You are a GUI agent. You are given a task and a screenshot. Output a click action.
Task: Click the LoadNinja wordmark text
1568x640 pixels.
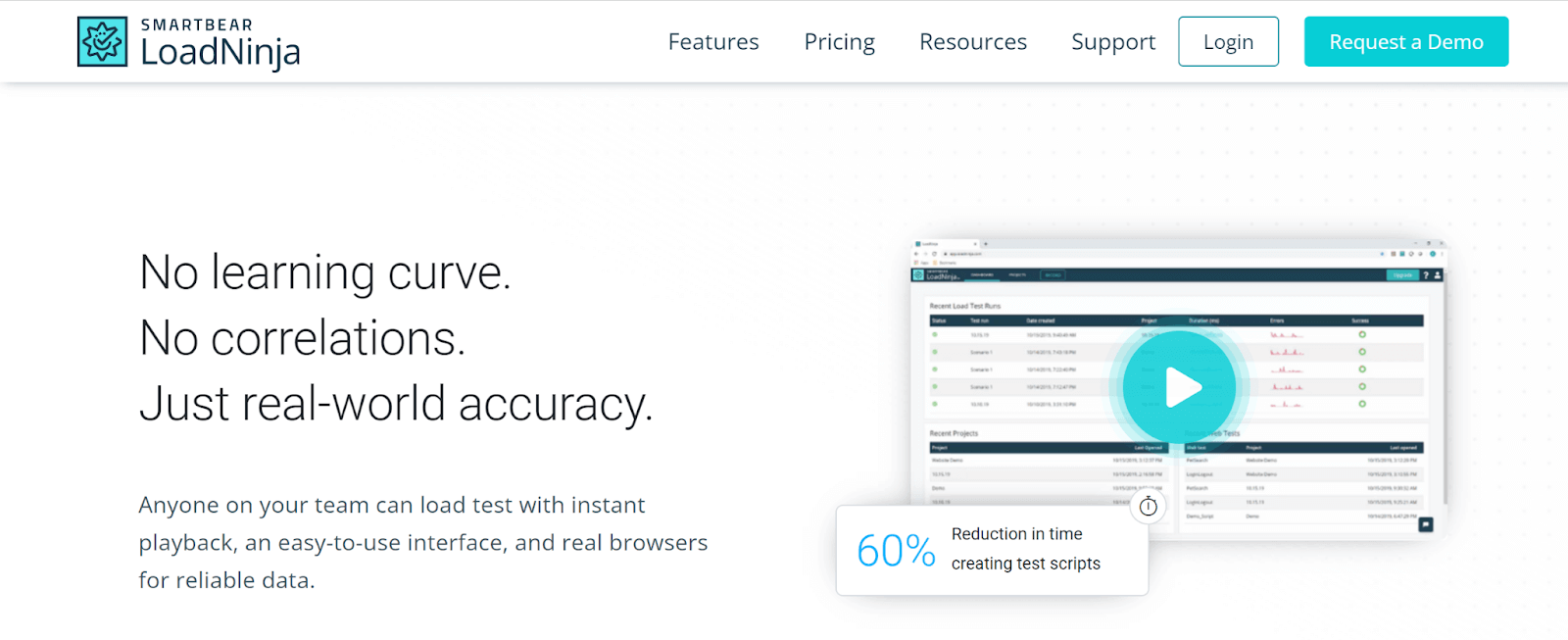click(220, 52)
